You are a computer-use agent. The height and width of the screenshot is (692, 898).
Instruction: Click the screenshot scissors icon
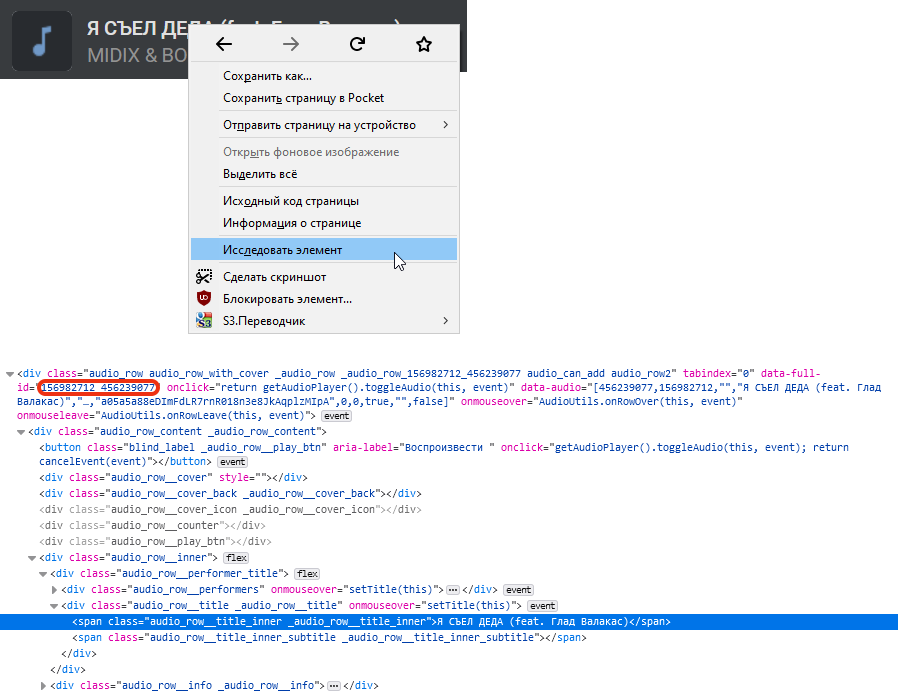(204, 277)
